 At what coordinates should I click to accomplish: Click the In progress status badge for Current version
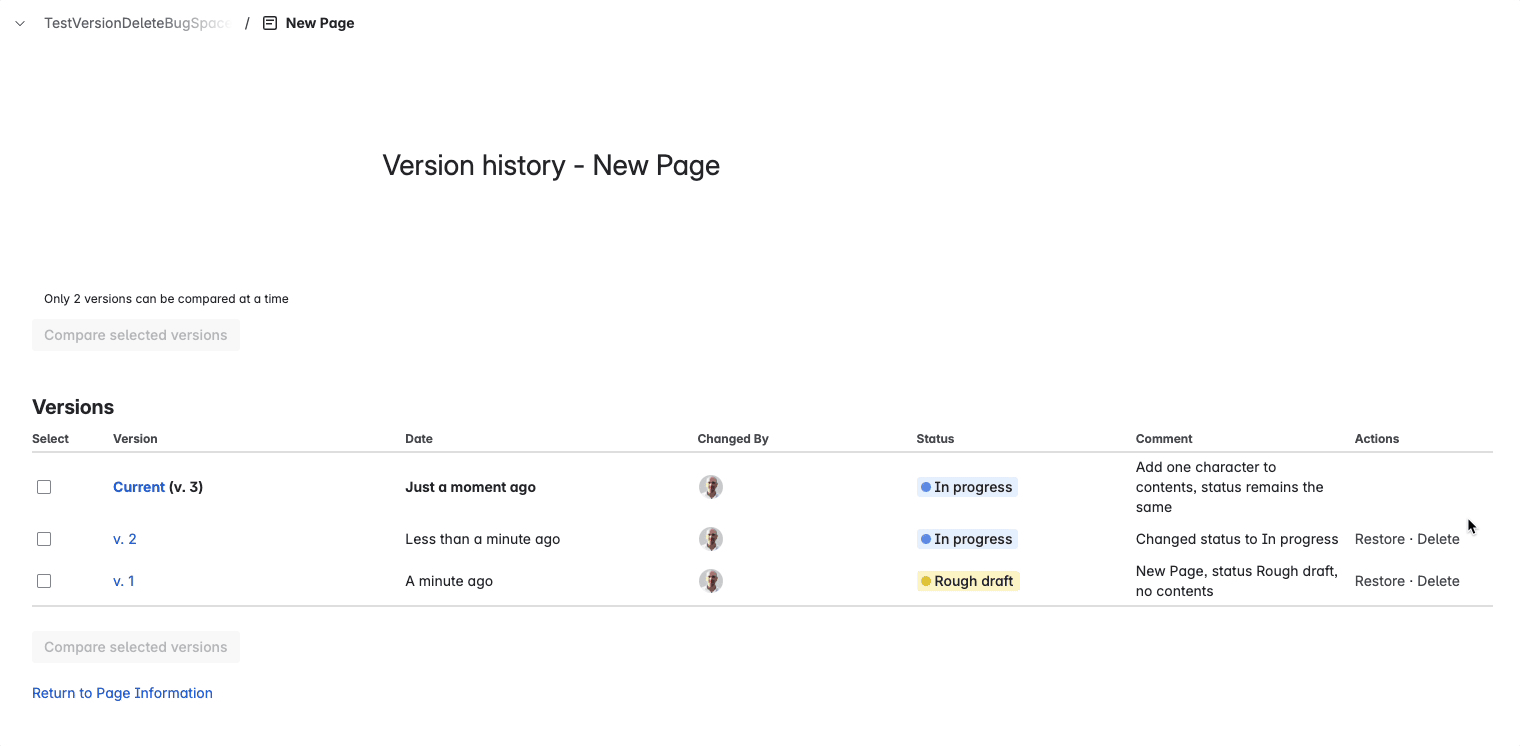click(x=967, y=487)
